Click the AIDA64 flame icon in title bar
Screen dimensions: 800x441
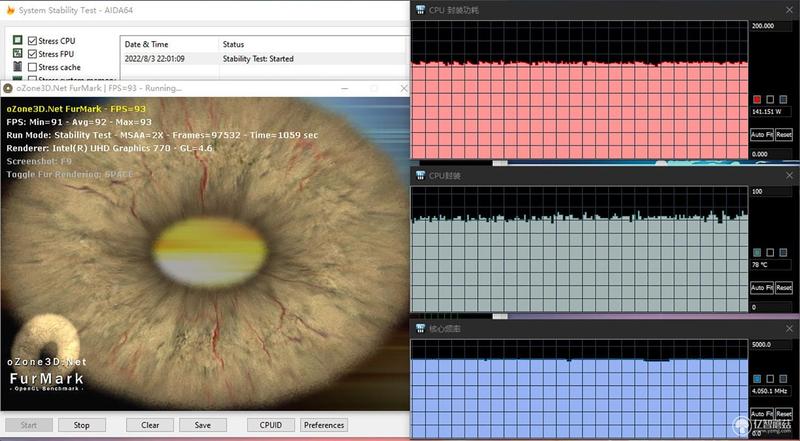click(x=10, y=10)
